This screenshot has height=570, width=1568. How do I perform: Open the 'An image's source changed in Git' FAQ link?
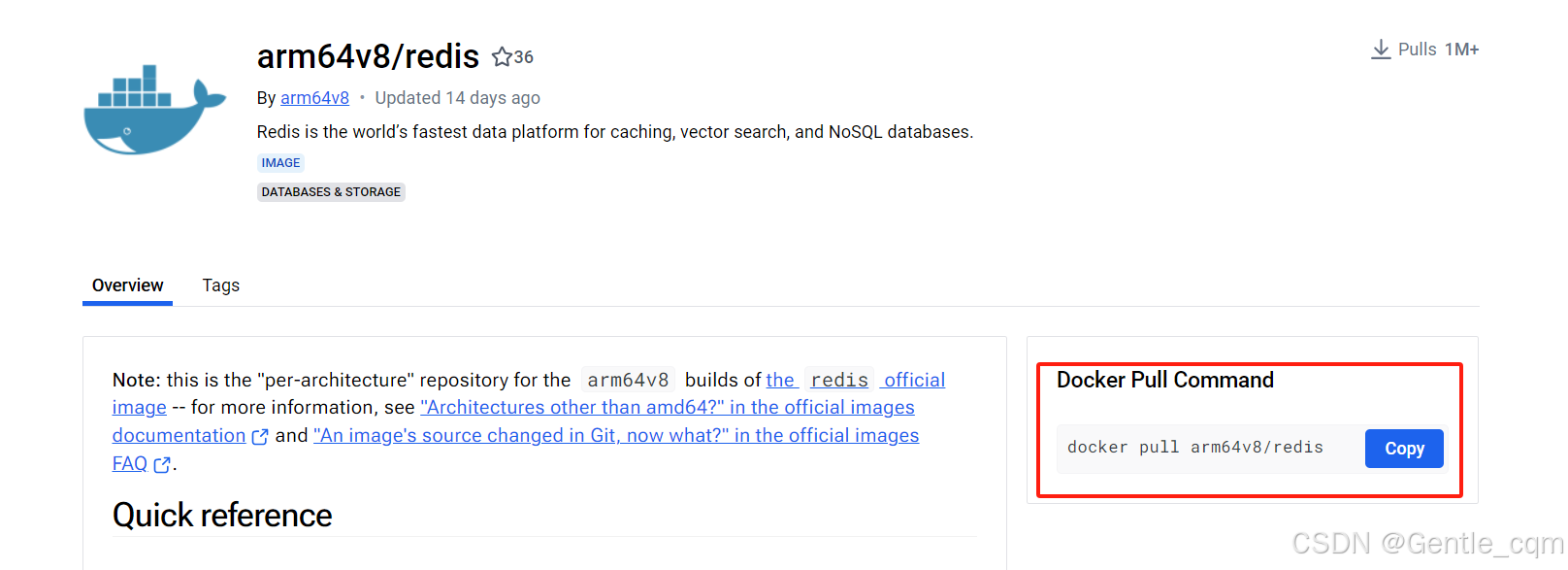point(615,435)
